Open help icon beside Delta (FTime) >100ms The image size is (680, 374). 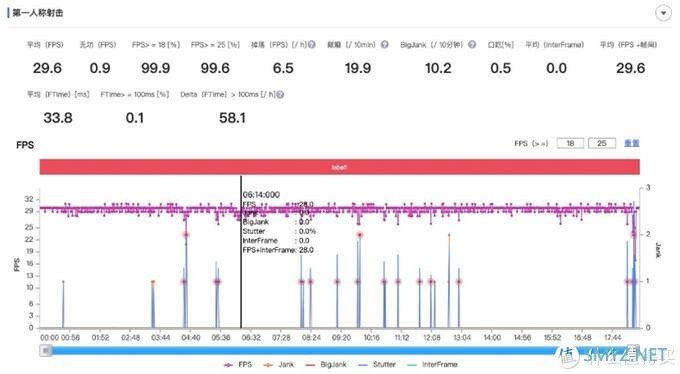tap(280, 95)
